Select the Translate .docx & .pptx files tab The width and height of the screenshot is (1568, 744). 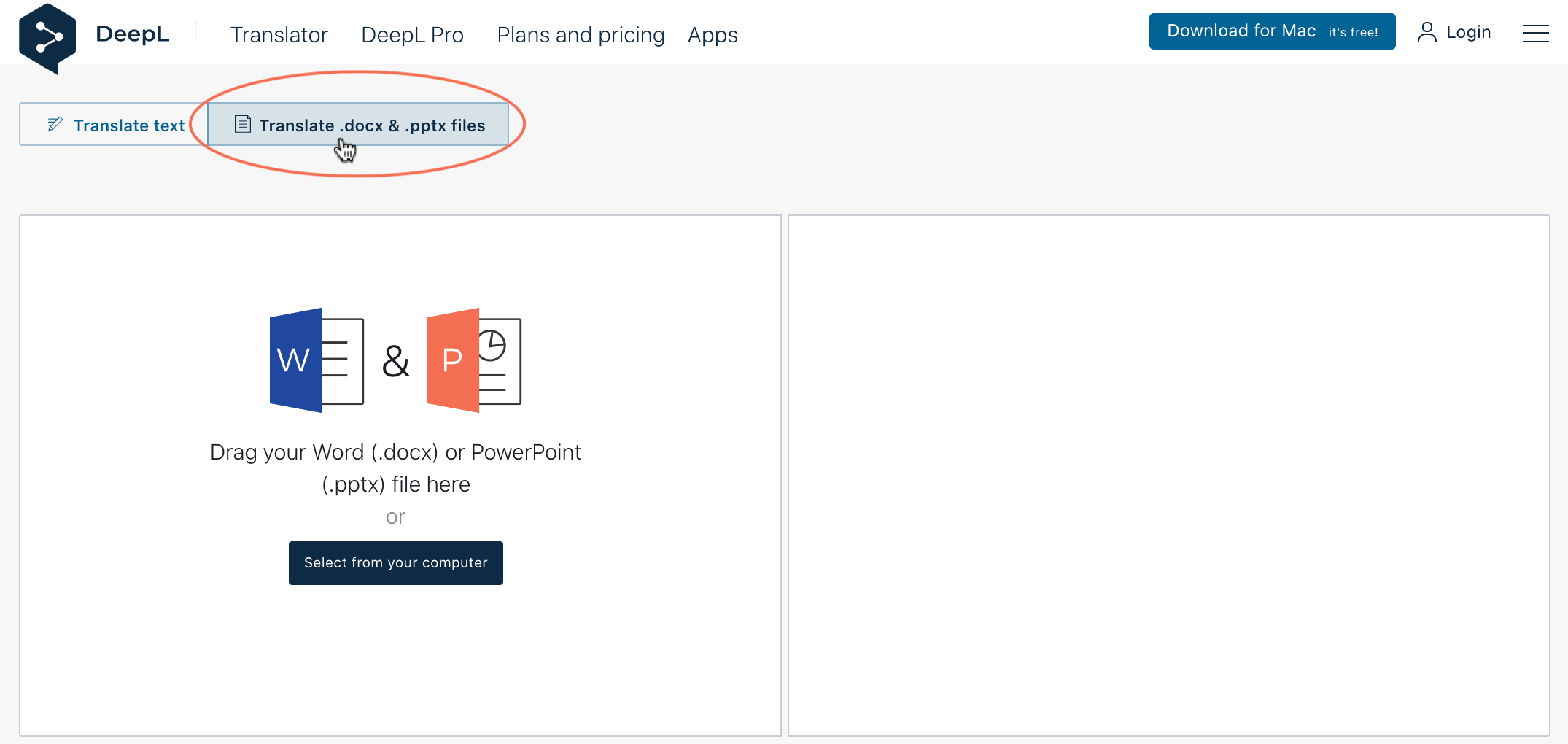click(x=371, y=125)
